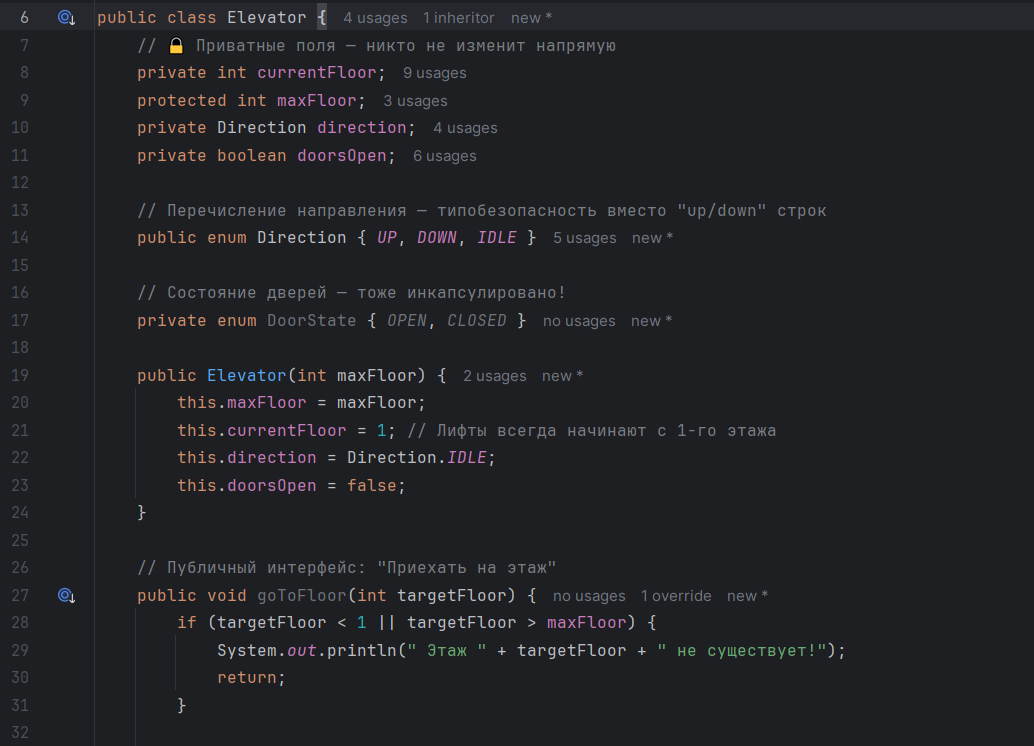1034x746 pixels.
Task: Click the comment 'Лифты всегда начинают' in line 21
Action: tap(541, 431)
